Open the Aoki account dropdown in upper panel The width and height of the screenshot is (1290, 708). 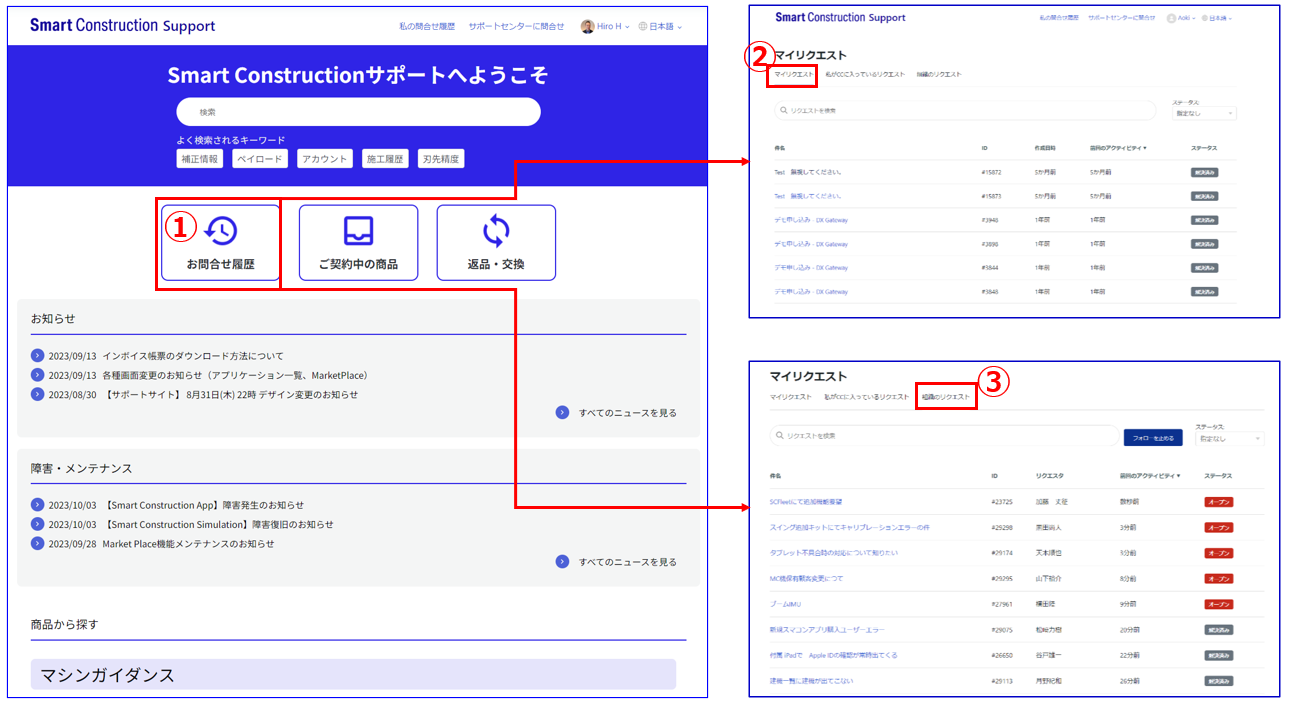tap(1181, 18)
